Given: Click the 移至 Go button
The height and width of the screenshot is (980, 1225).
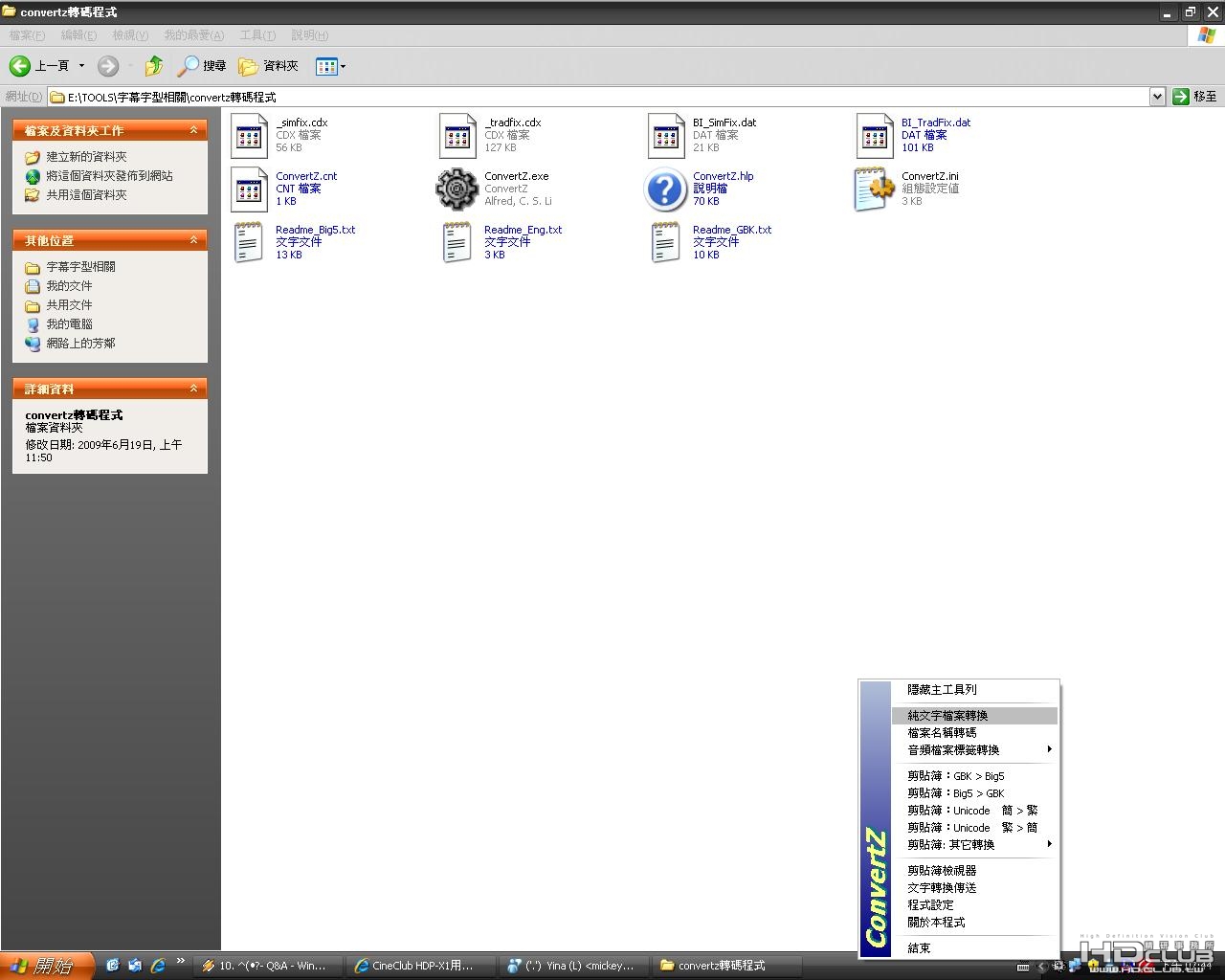Looking at the screenshot, I should (1195, 97).
